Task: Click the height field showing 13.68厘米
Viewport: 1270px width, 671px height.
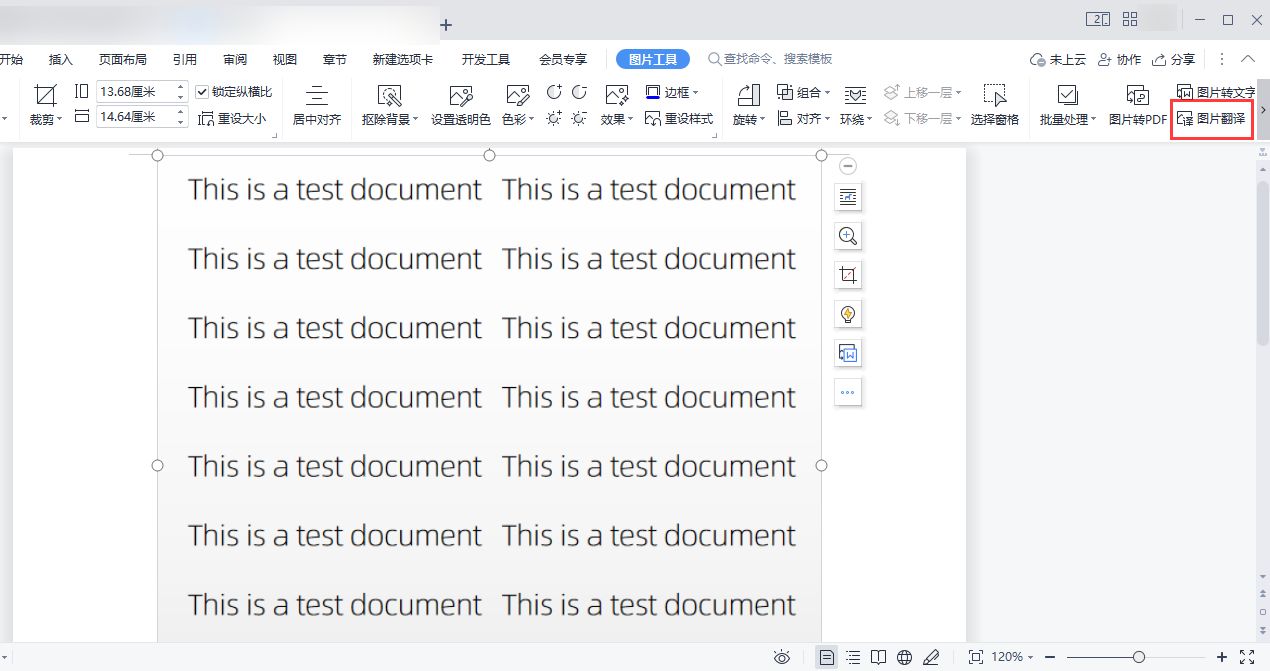Action: tap(142, 91)
